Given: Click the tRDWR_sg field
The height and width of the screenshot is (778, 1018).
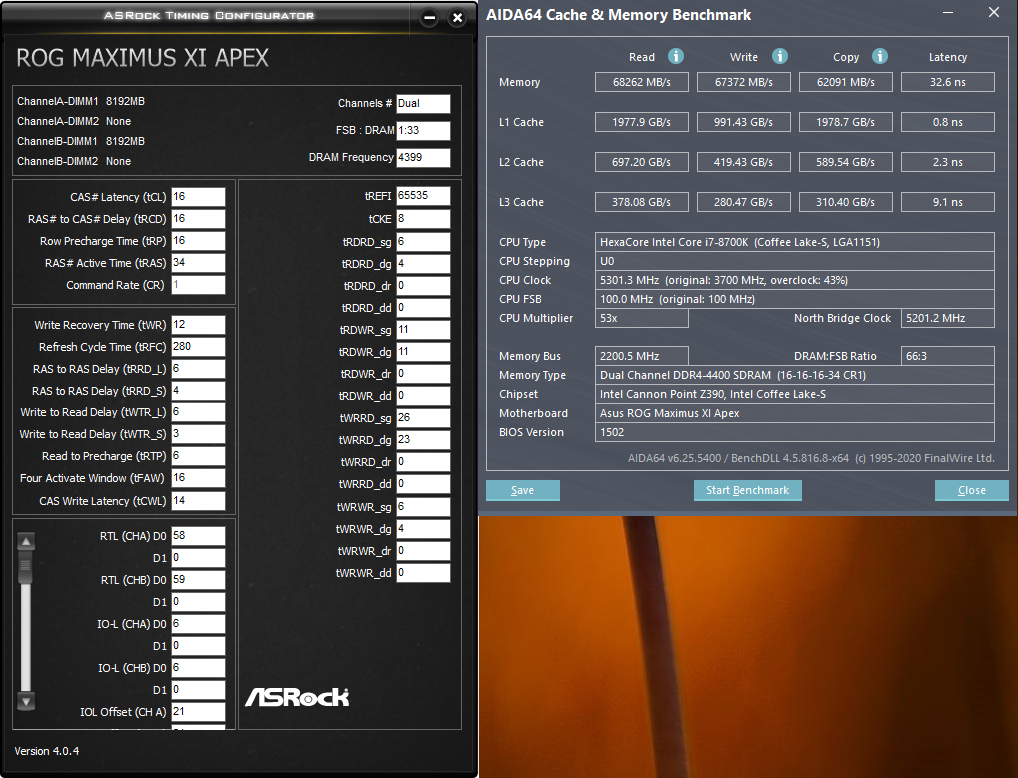Looking at the screenshot, I should click(x=423, y=330).
